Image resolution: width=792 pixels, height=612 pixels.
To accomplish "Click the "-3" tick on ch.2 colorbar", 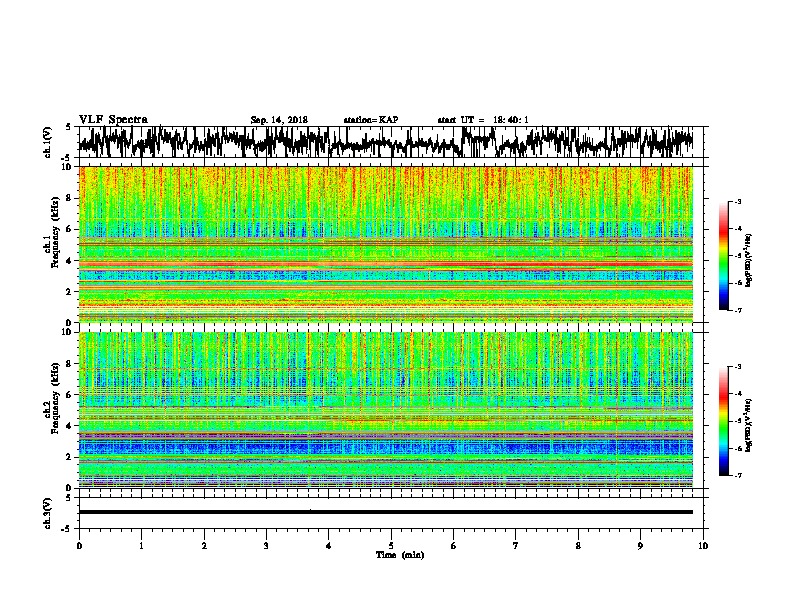I will (738, 367).
